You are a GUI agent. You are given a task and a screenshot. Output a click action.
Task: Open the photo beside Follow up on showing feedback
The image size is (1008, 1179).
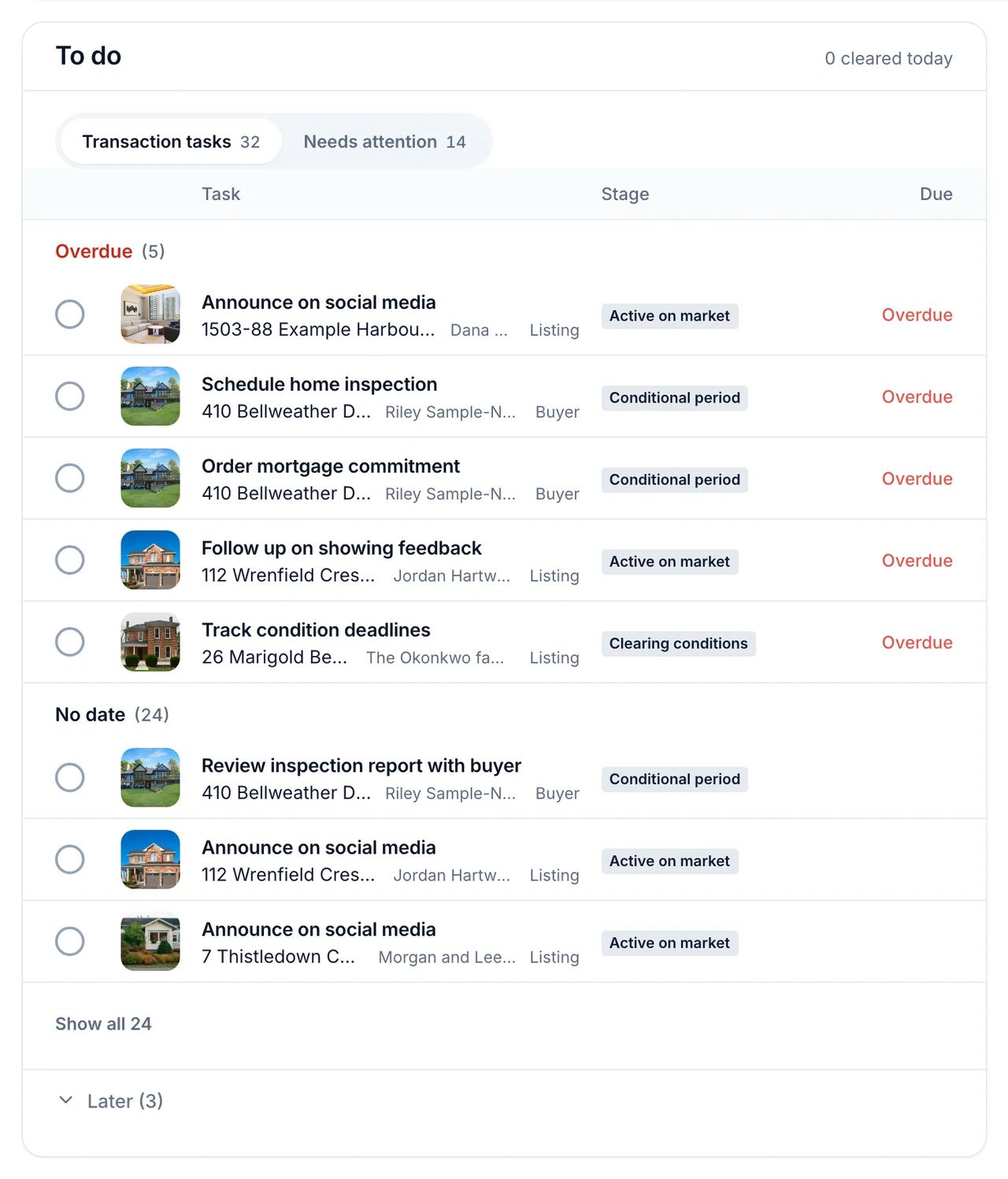(x=150, y=560)
